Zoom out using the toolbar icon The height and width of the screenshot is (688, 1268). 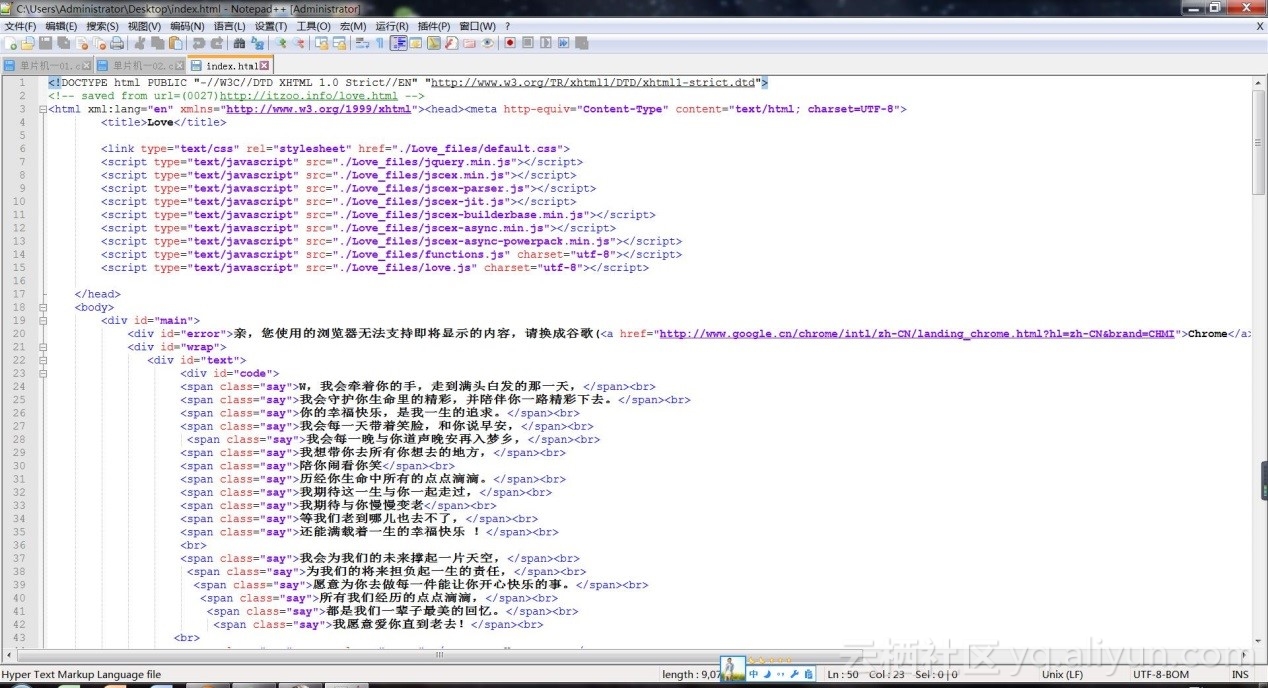(298, 44)
